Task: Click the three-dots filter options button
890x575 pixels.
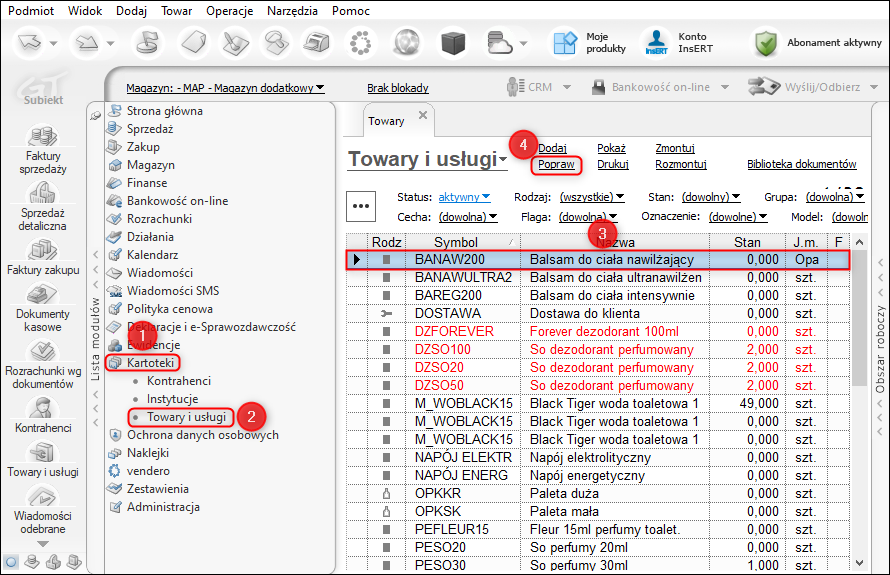Action: [x=360, y=205]
